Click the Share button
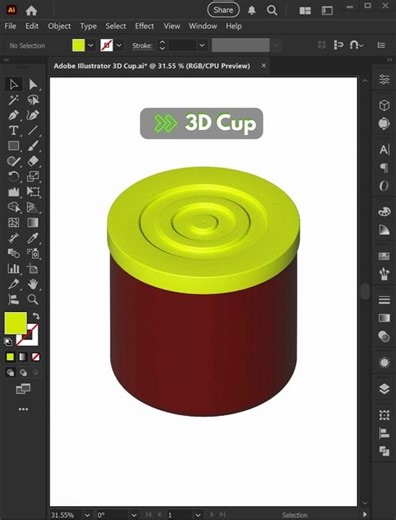Screen dimensions: 396x520 point(223,10)
